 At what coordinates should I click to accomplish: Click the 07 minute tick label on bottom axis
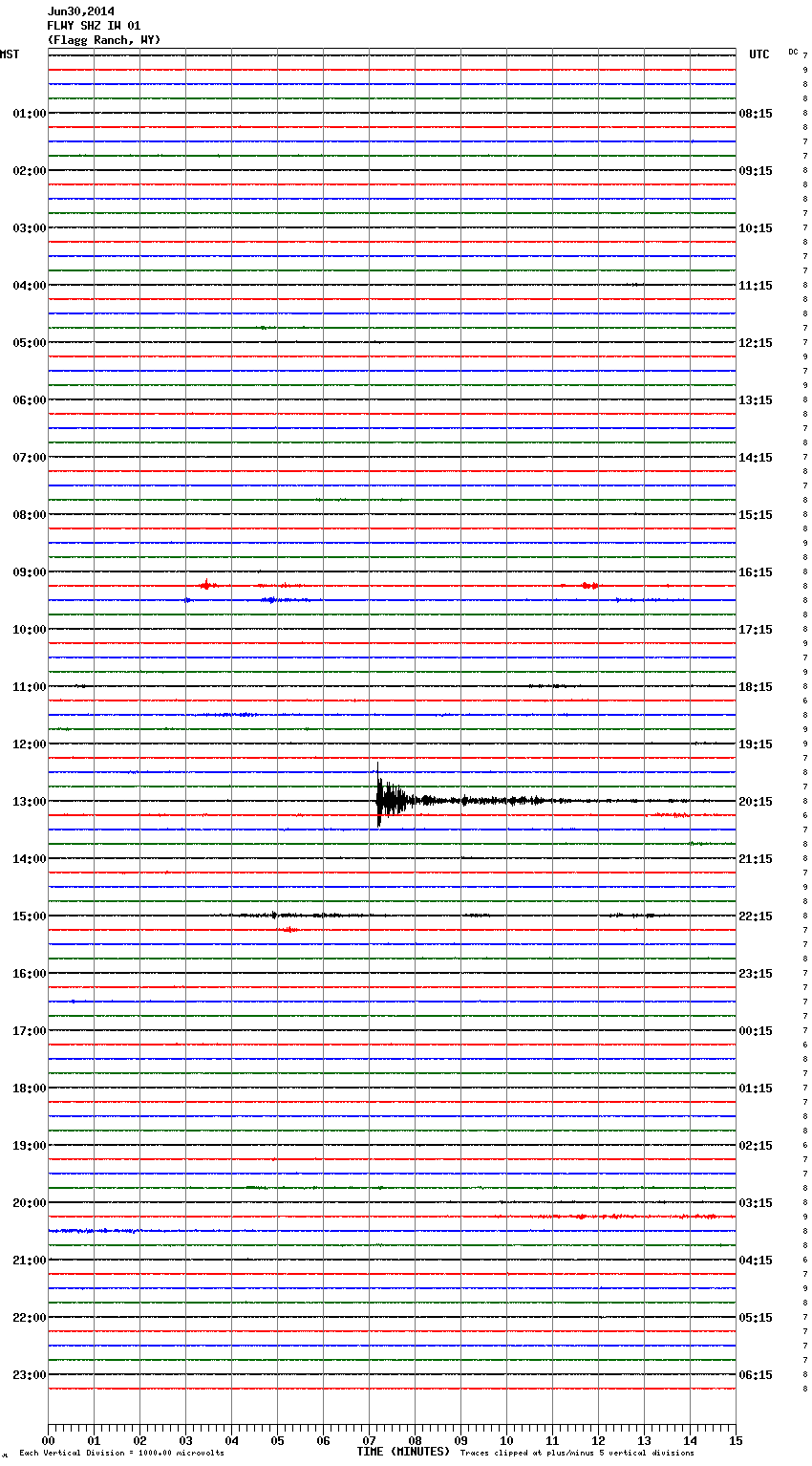tap(369, 1440)
